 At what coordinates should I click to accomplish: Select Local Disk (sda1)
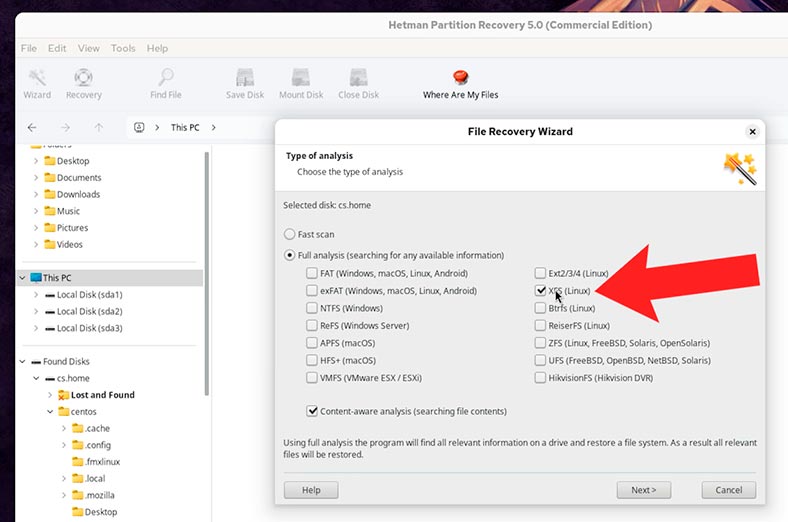(x=89, y=295)
